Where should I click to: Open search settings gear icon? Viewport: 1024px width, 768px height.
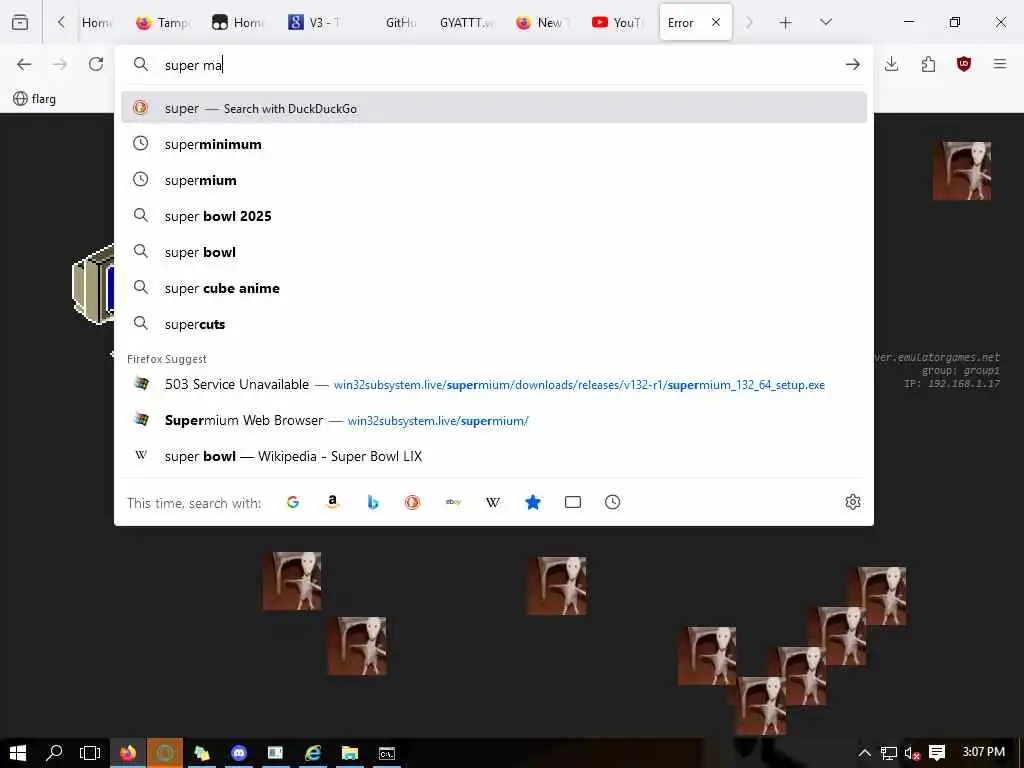(x=853, y=502)
